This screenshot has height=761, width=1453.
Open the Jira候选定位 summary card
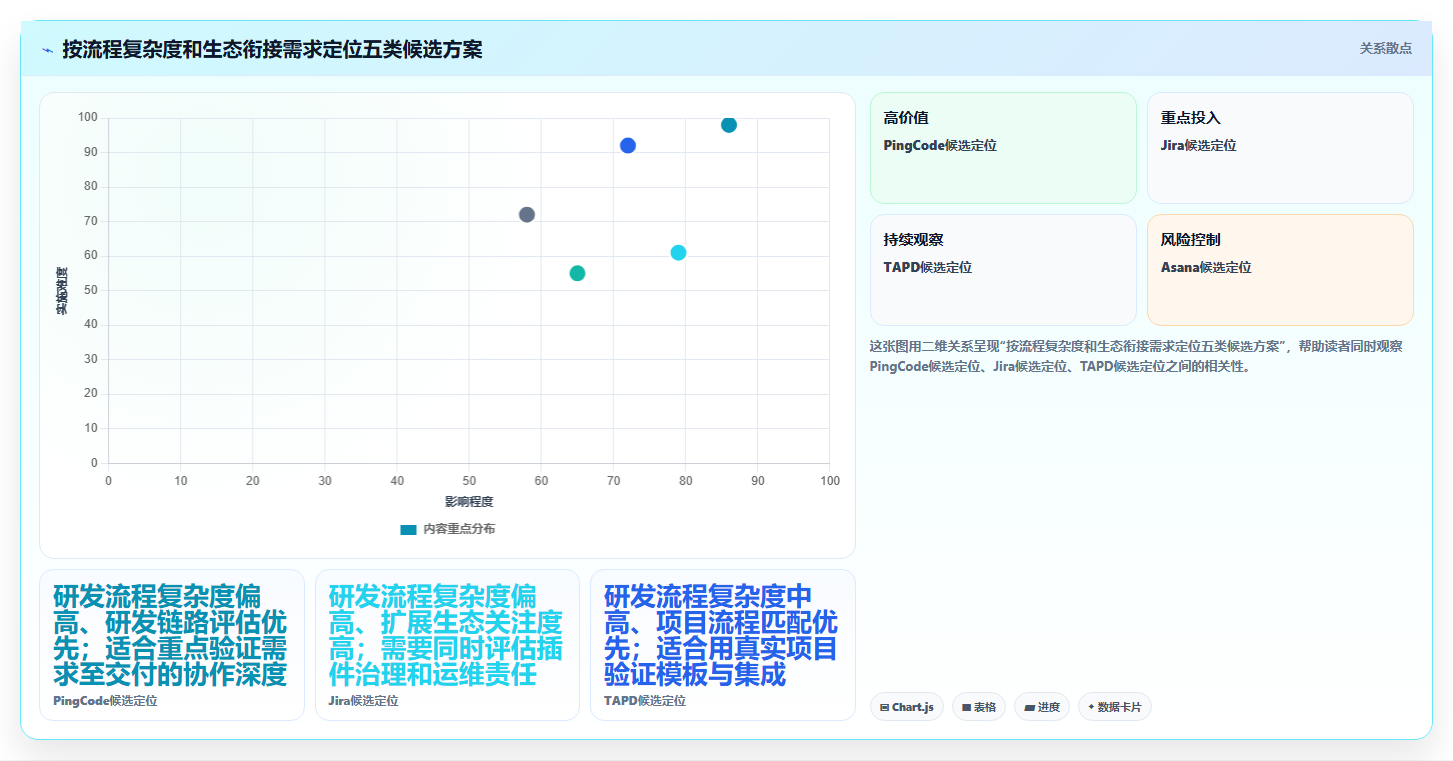tap(447, 645)
